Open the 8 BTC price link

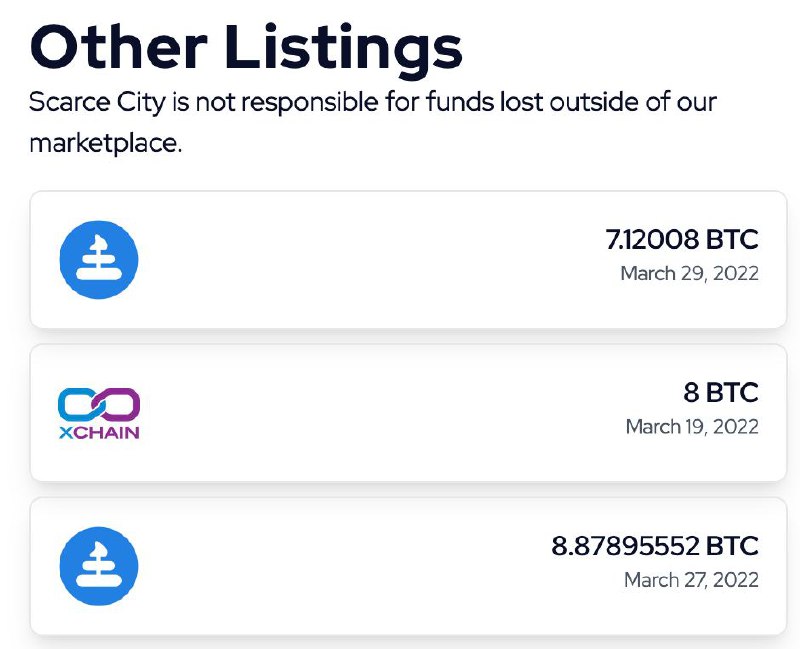pyautogui.click(x=720, y=392)
